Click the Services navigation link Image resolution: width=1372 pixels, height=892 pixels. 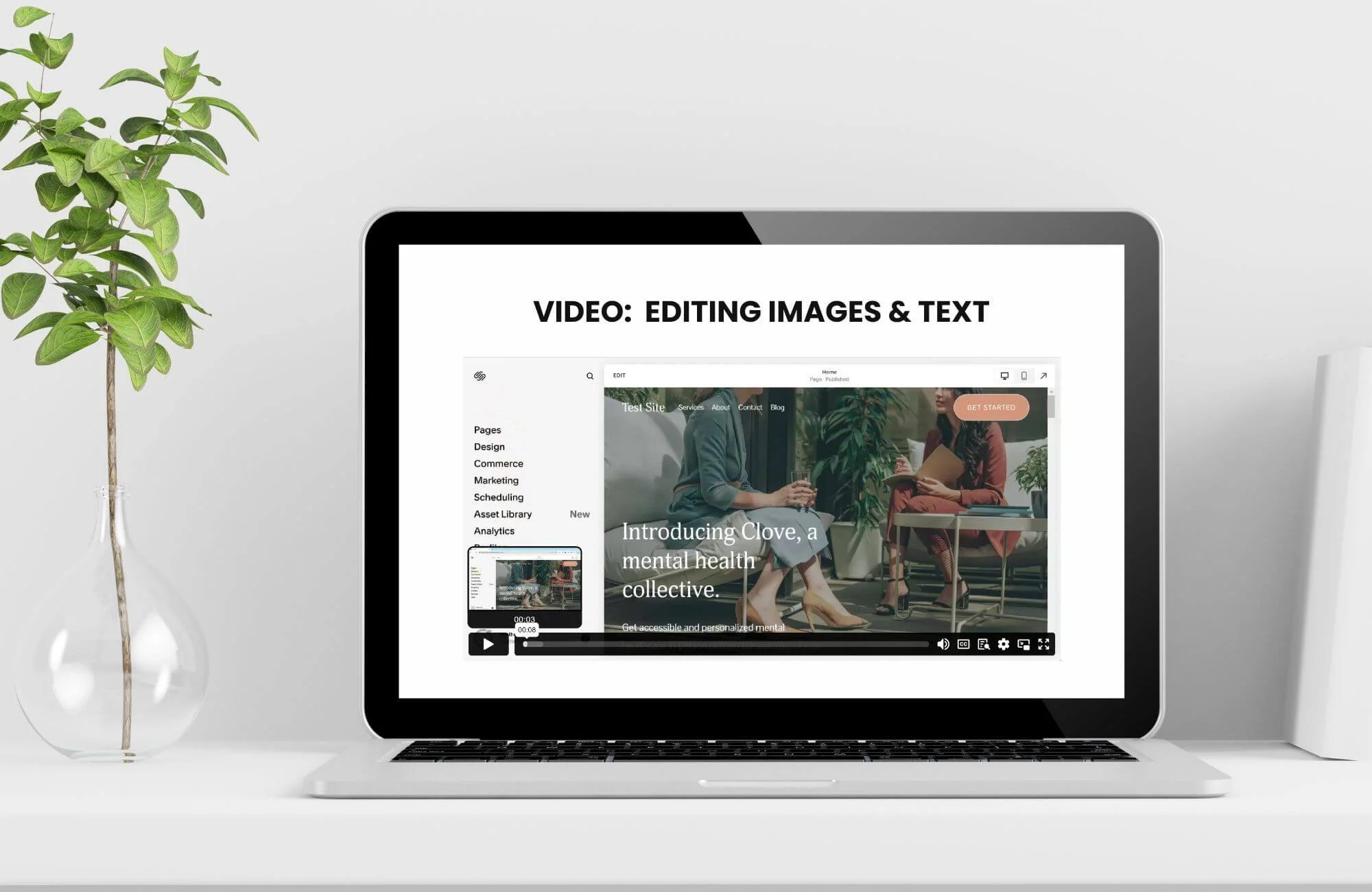pos(691,408)
